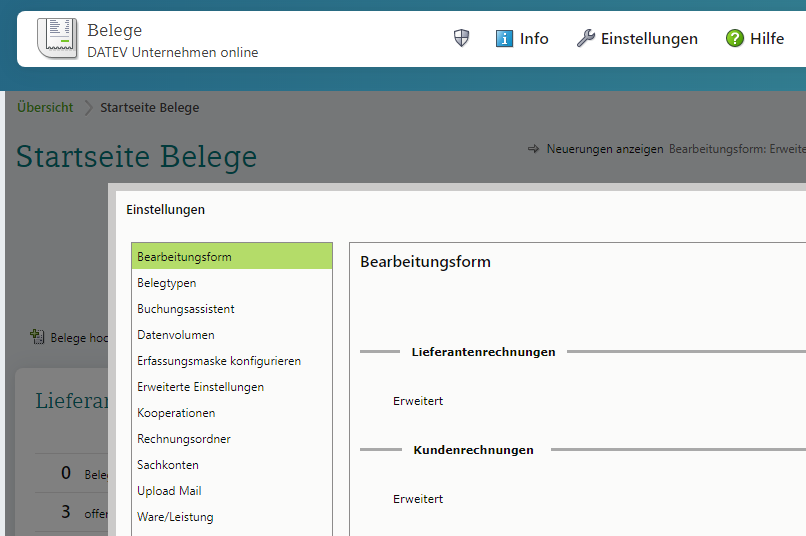Click the Einstellungen wrench icon
Image resolution: width=806 pixels, height=536 pixels.
pyautogui.click(x=586, y=38)
